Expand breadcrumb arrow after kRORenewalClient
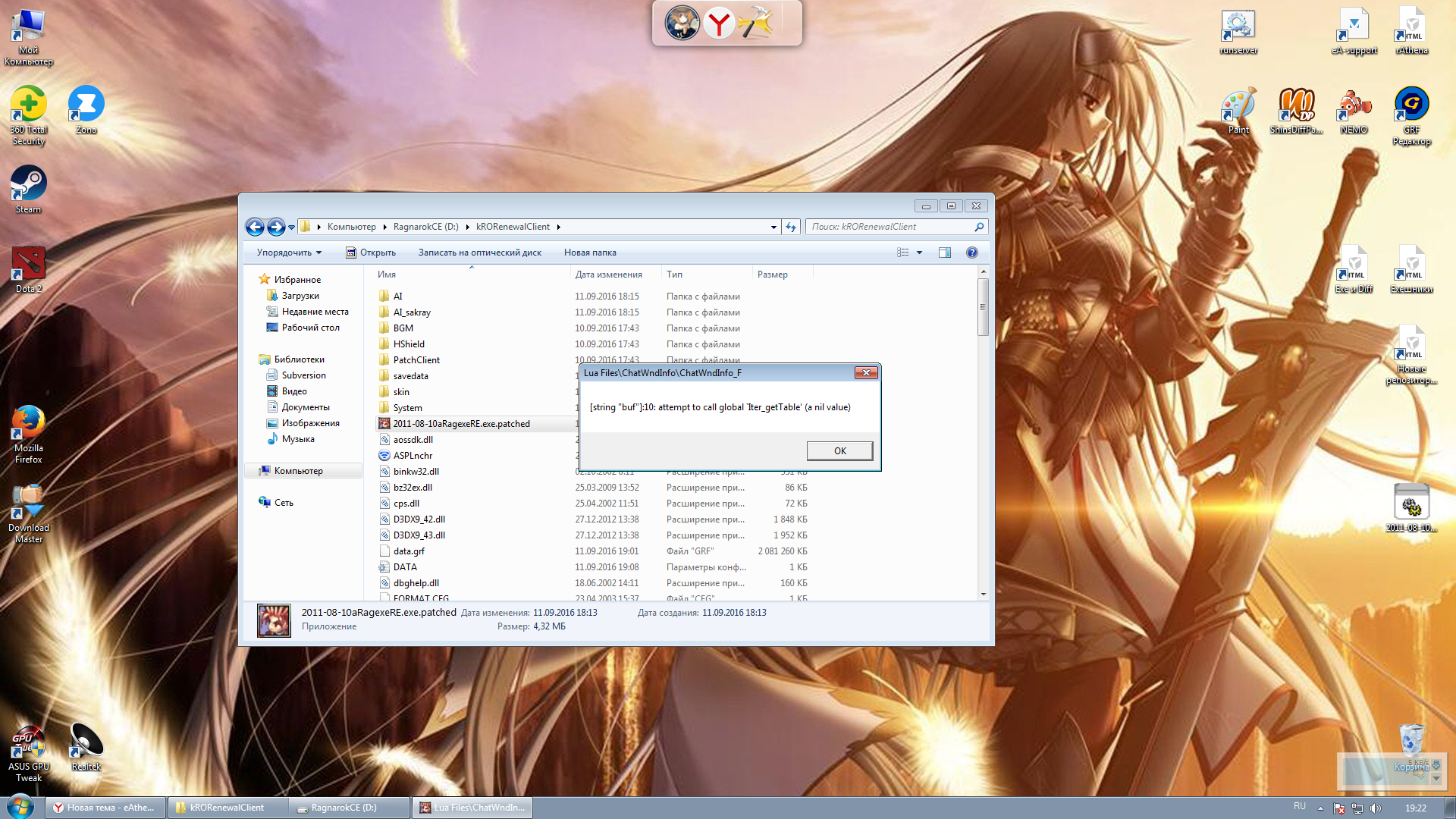 pos(559,227)
